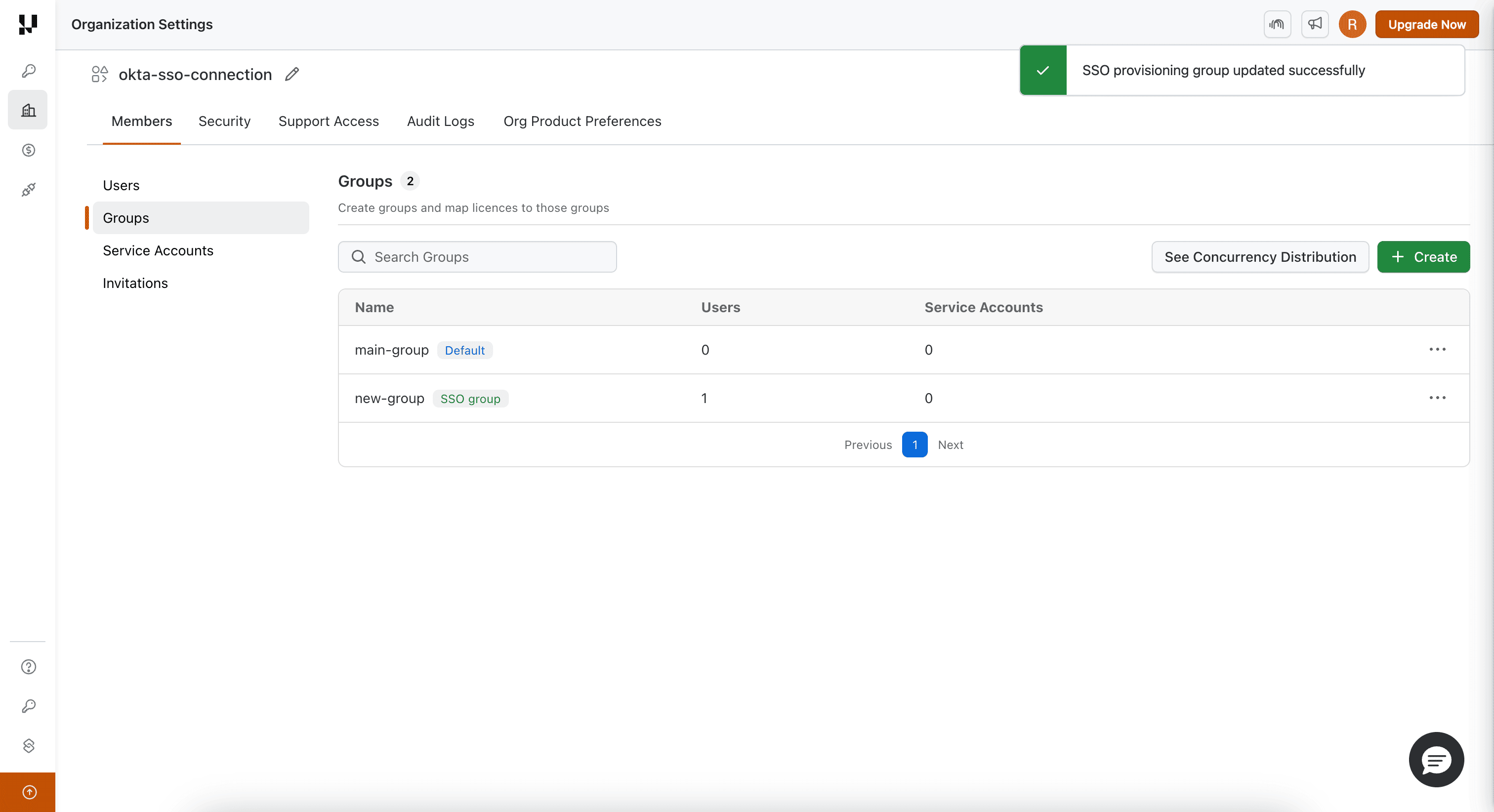Image resolution: width=1494 pixels, height=812 pixels.
Task: Open Service Accounts in members menu
Action: [201, 250]
